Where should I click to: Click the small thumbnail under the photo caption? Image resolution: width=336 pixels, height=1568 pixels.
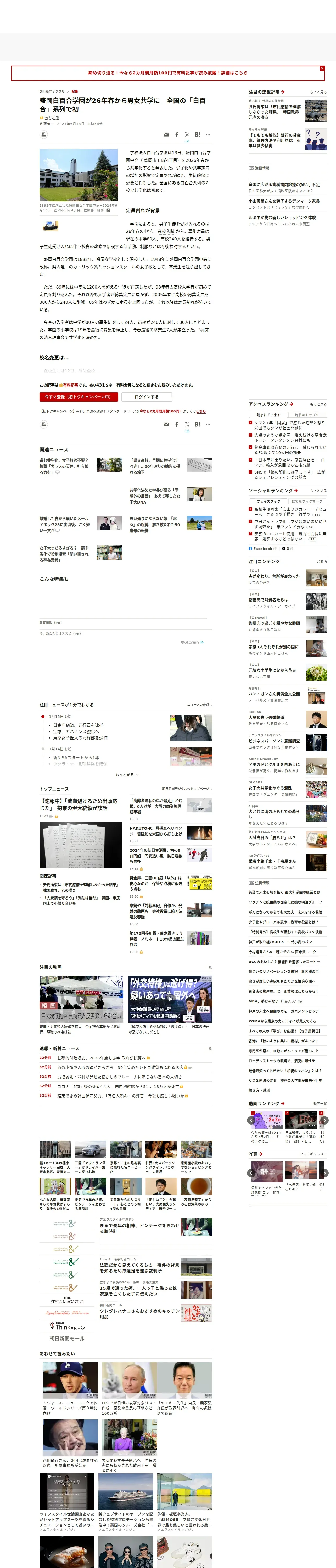pyautogui.click(x=50, y=225)
